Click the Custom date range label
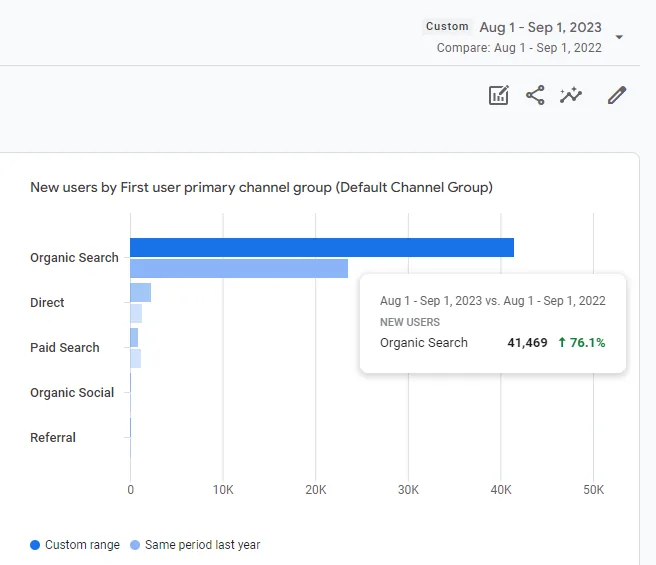The width and height of the screenshot is (656, 565). point(447,26)
